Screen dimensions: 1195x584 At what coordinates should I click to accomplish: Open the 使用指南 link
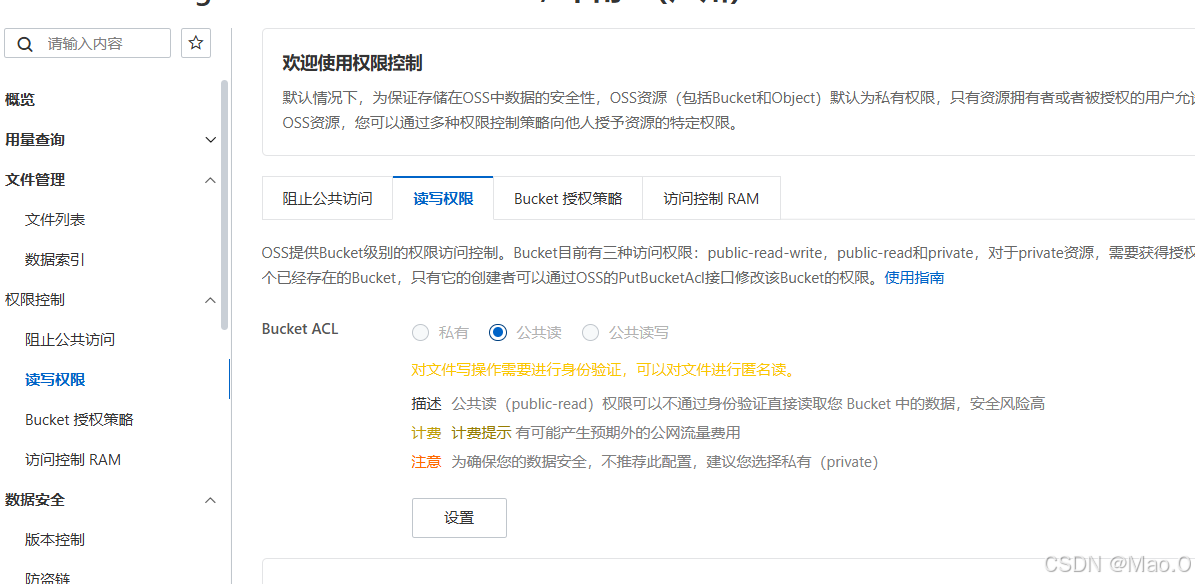point(915,278)
